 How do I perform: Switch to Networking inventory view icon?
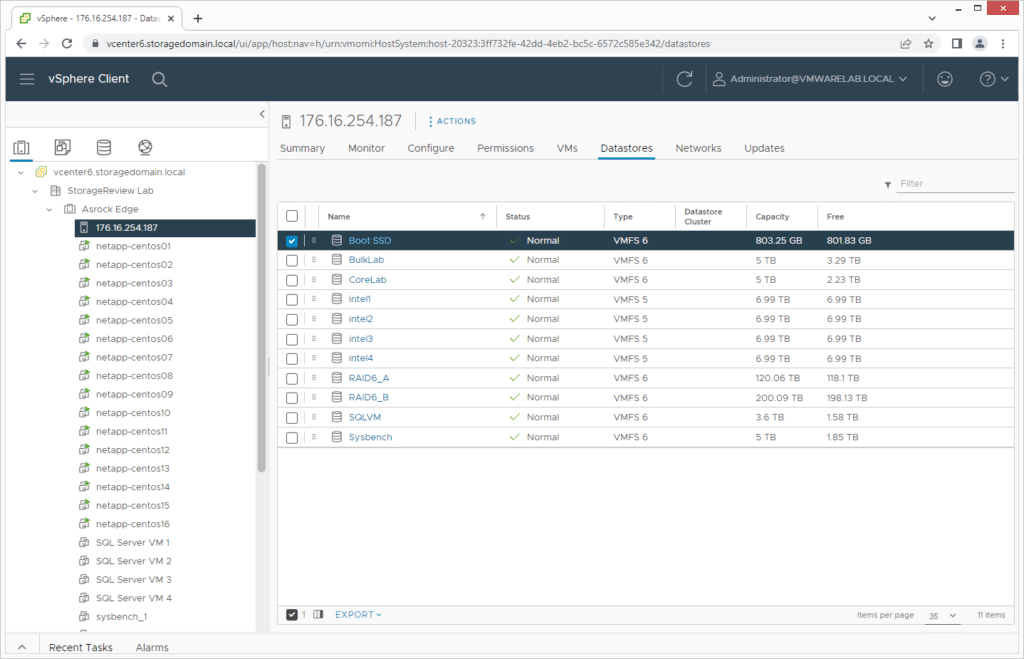[145, 147]
